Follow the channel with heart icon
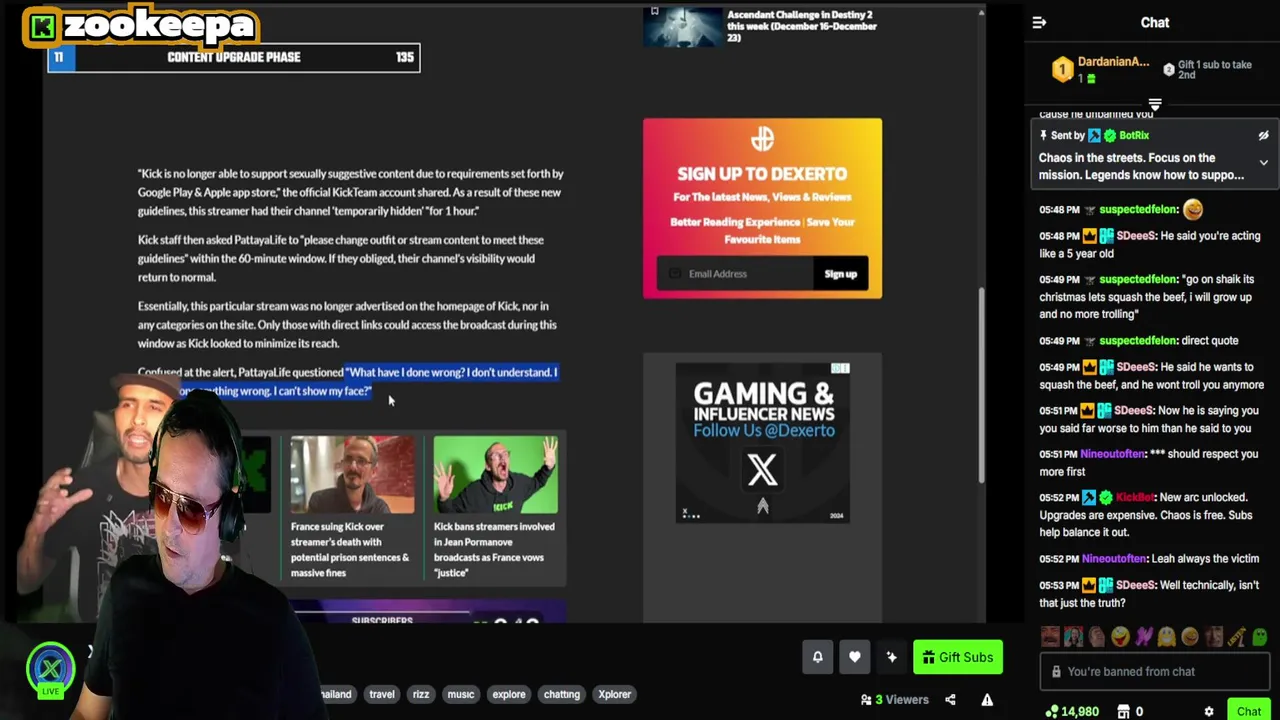 tap(854, 657)
